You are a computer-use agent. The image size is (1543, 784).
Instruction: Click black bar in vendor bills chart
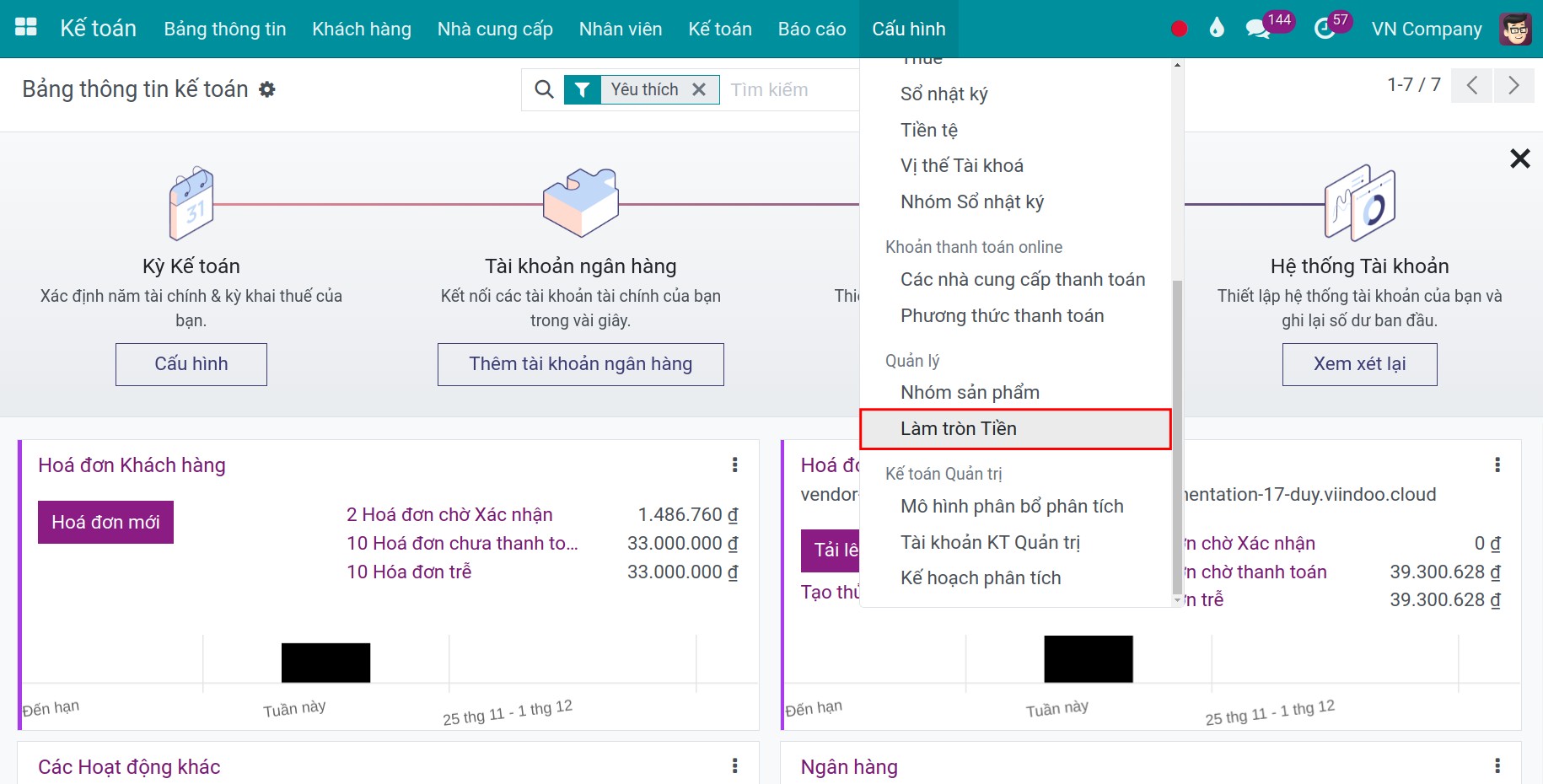[x=1089, y=659]
